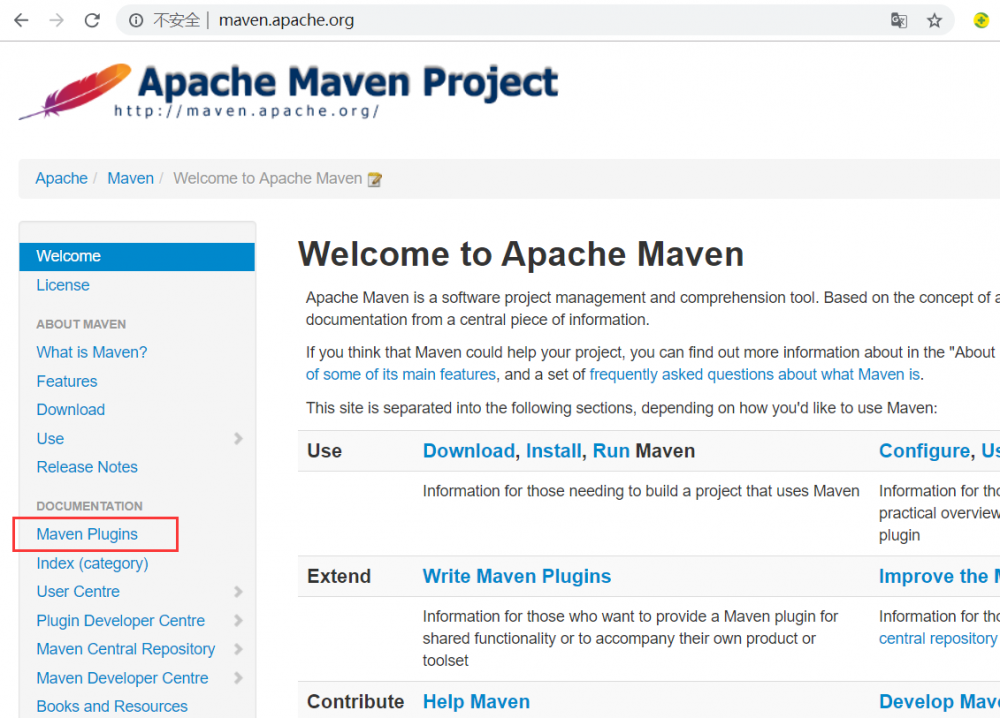Click the browser forward arrow

point(57,20)
